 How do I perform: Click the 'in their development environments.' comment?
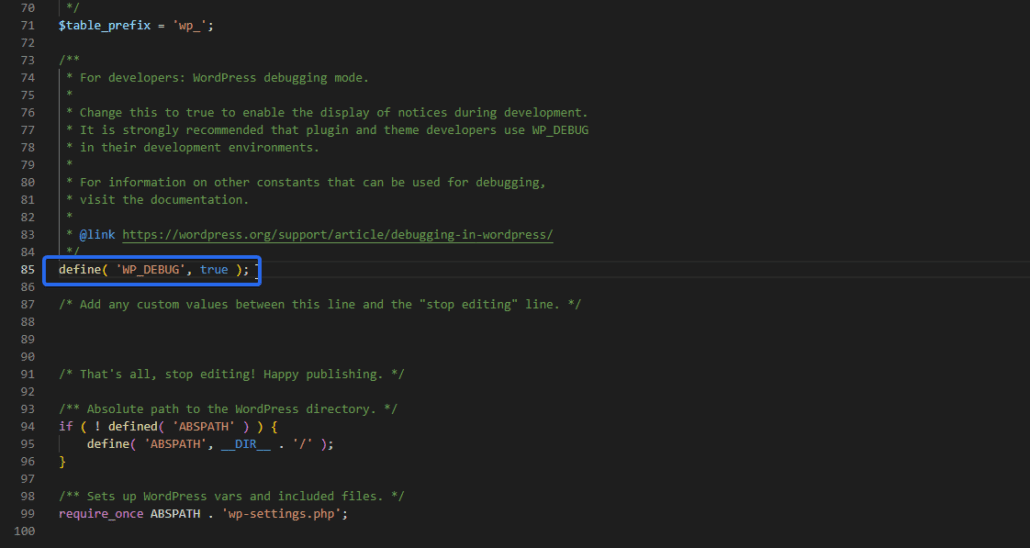click(199, 147)
